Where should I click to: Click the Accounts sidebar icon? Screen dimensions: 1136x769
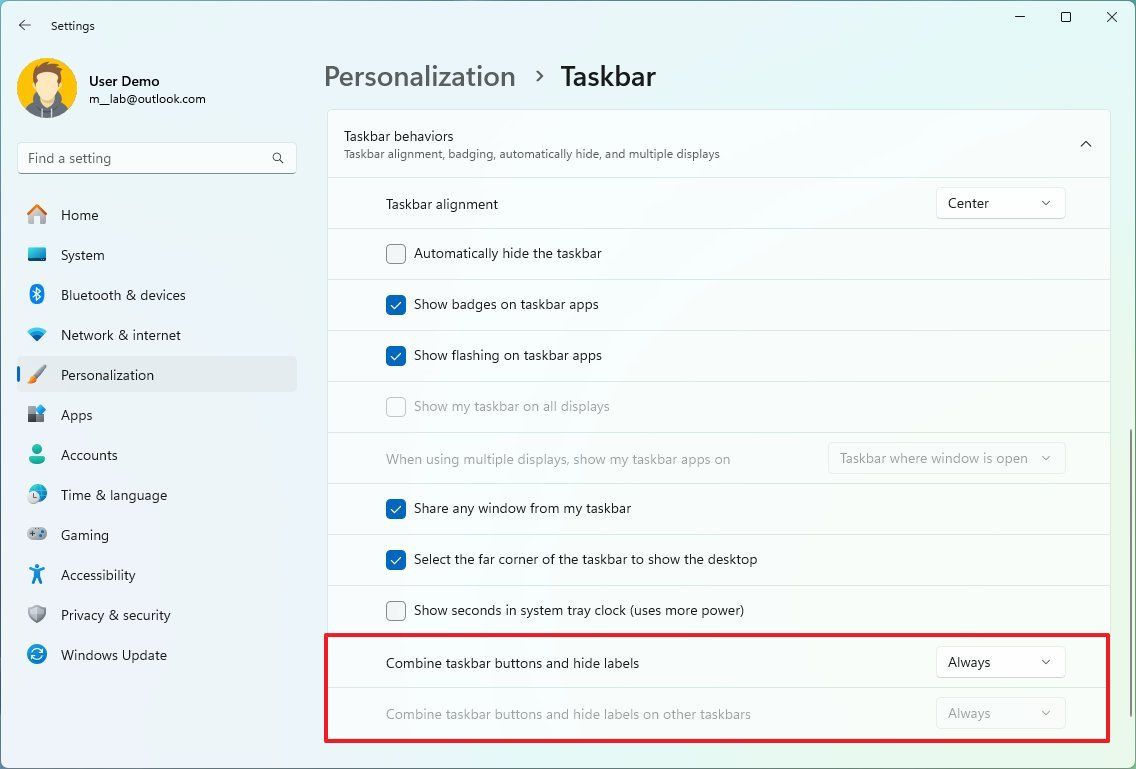(37, 455)
